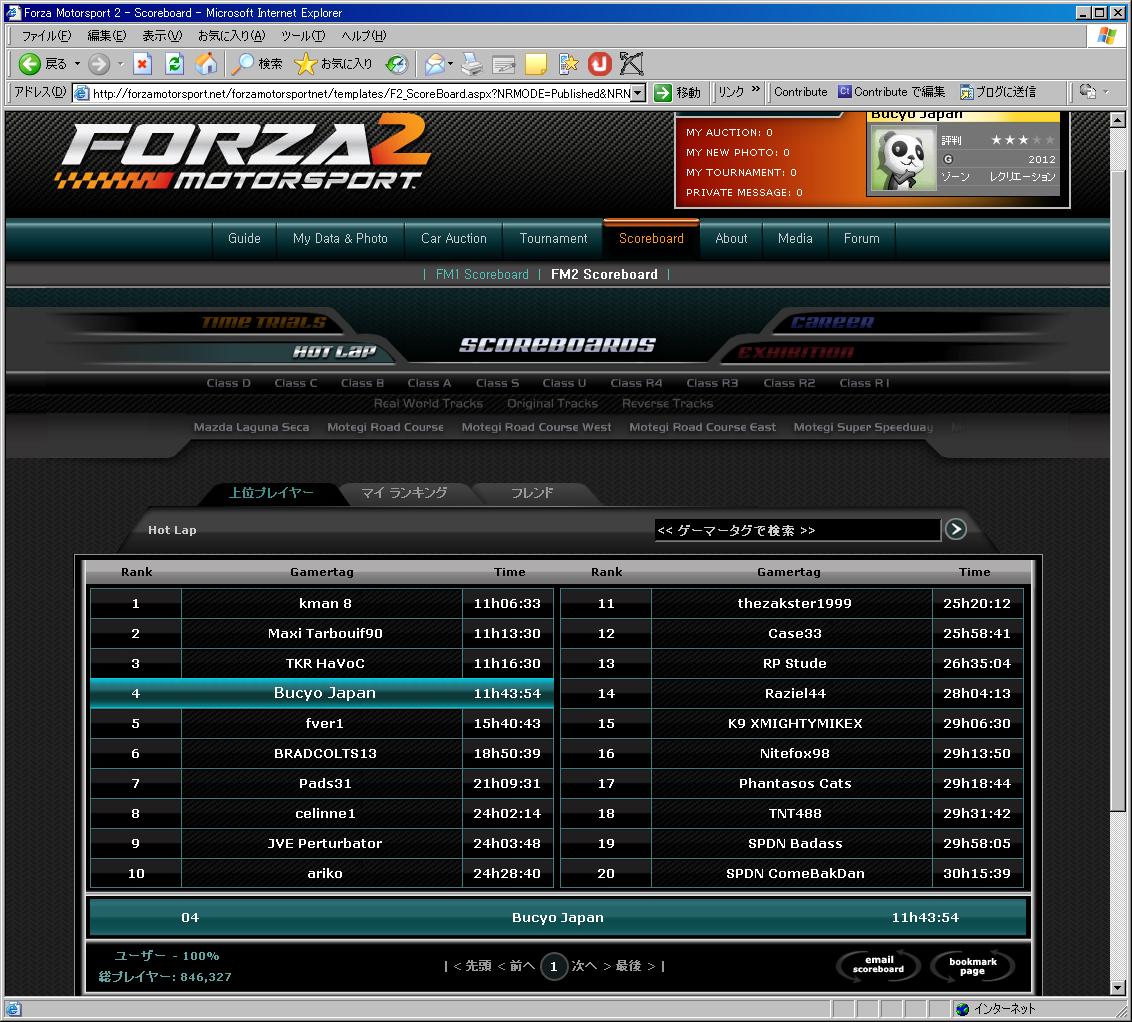Jump to last page via 最後 link

628,966
